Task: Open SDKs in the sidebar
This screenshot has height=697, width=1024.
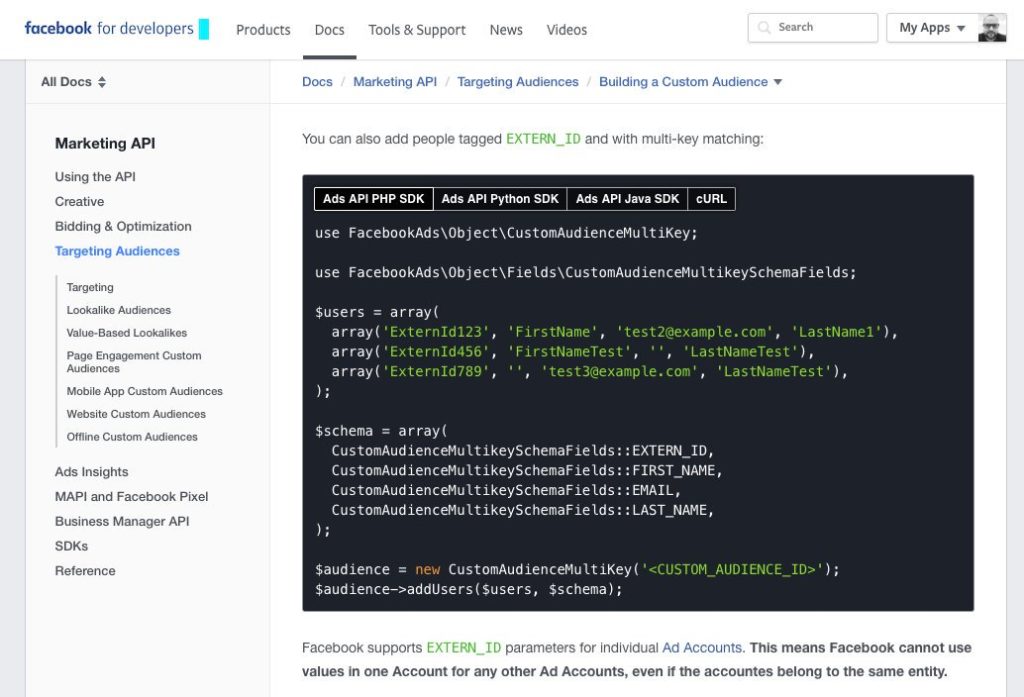Action: point(71,546)
